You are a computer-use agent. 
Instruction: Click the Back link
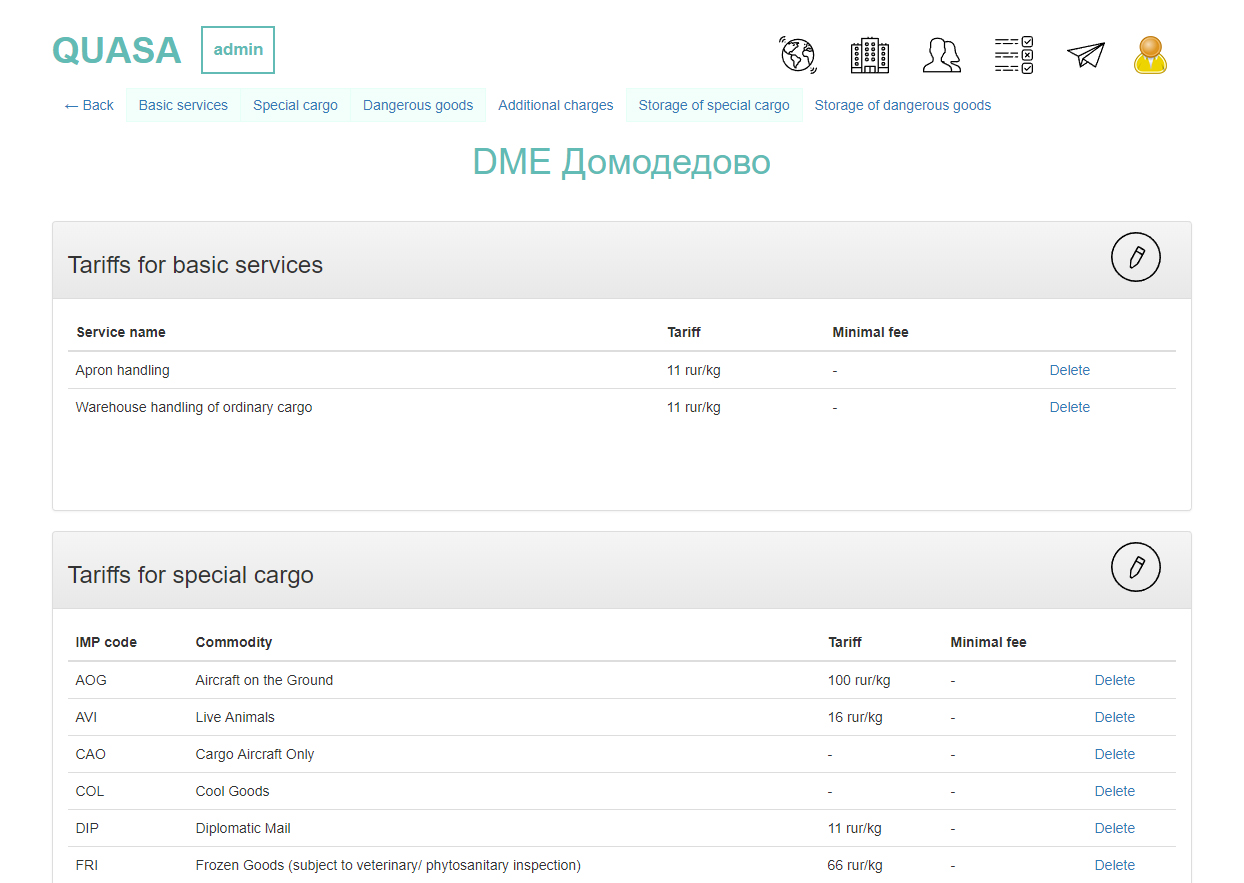pos(89,105)
